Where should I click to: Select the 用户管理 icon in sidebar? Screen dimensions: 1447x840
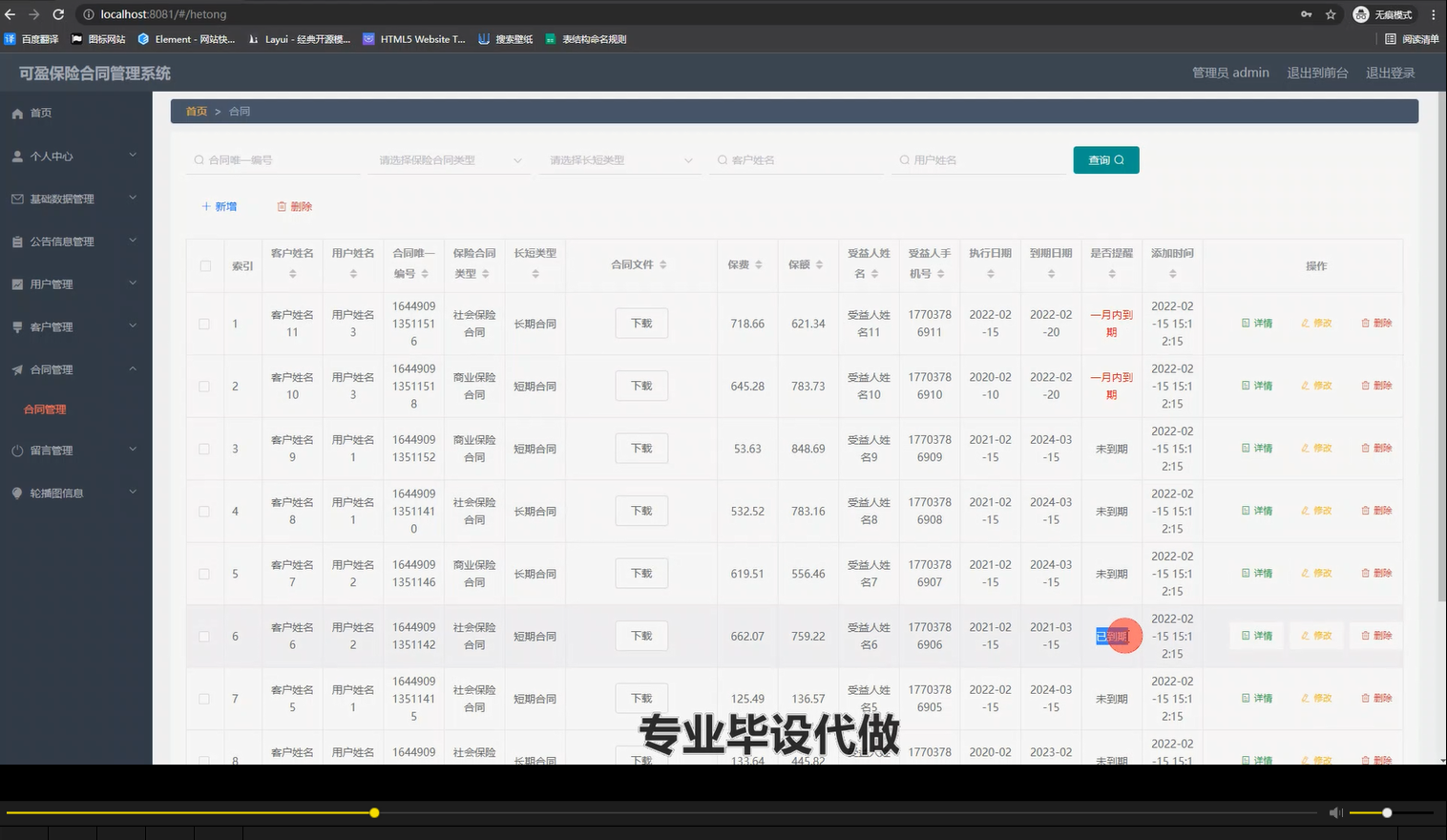[19, 283]
